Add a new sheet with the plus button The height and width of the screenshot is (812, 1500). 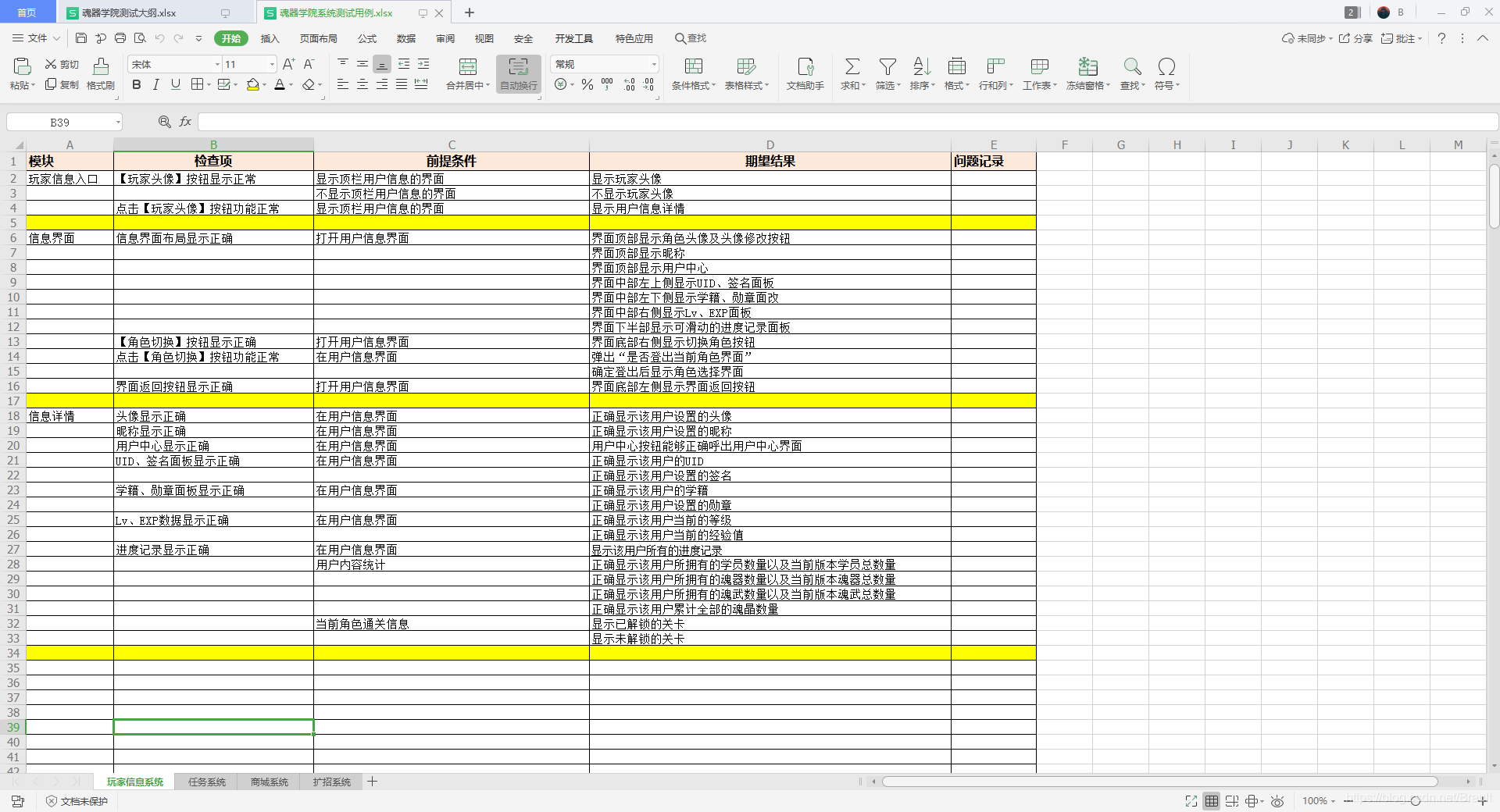click(373, 782)
